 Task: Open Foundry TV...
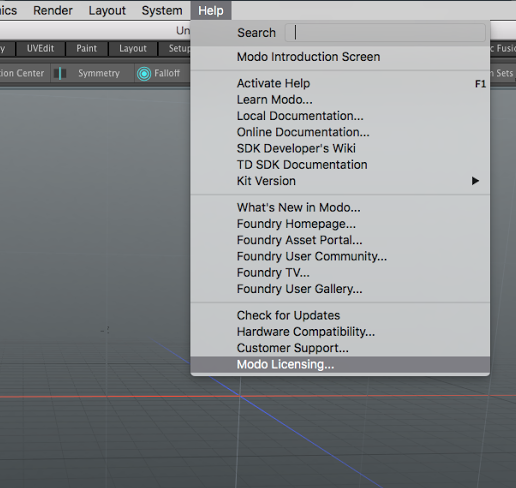340,273
